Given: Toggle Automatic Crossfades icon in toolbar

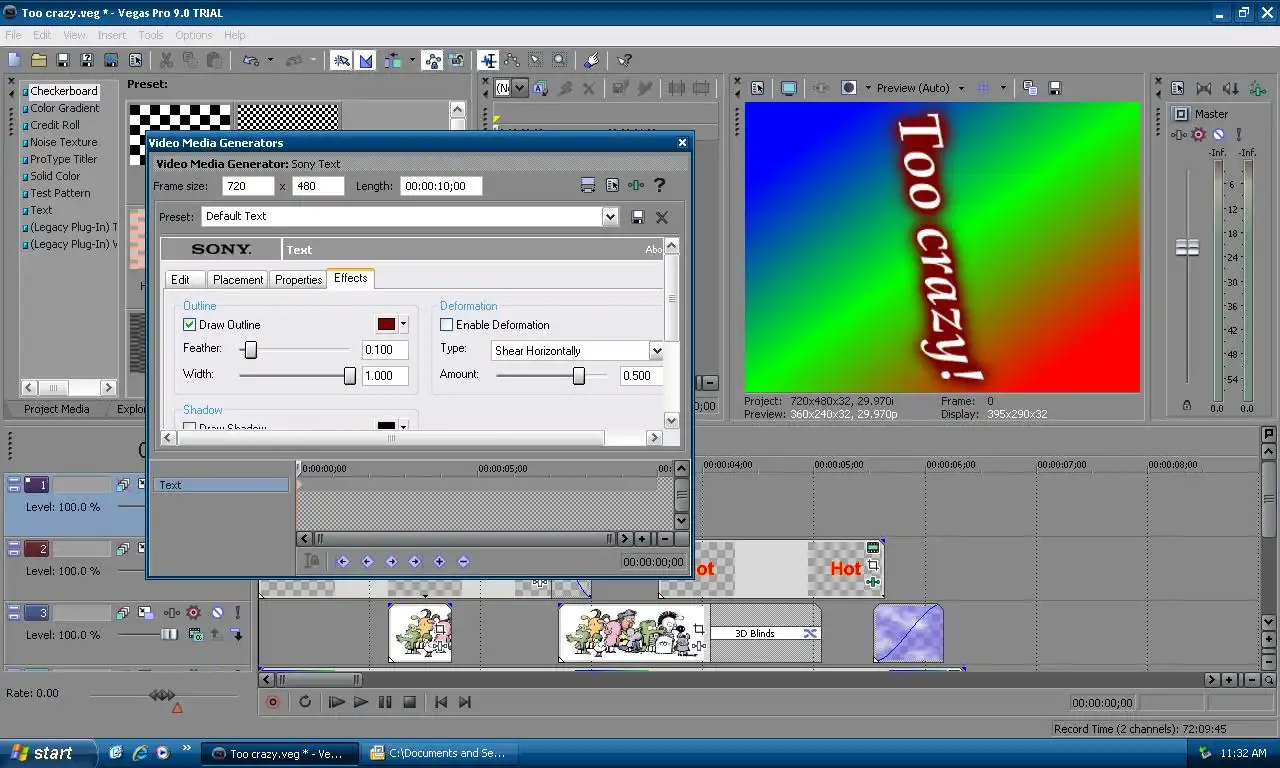Looking at the screenshot, I should 366,60.
